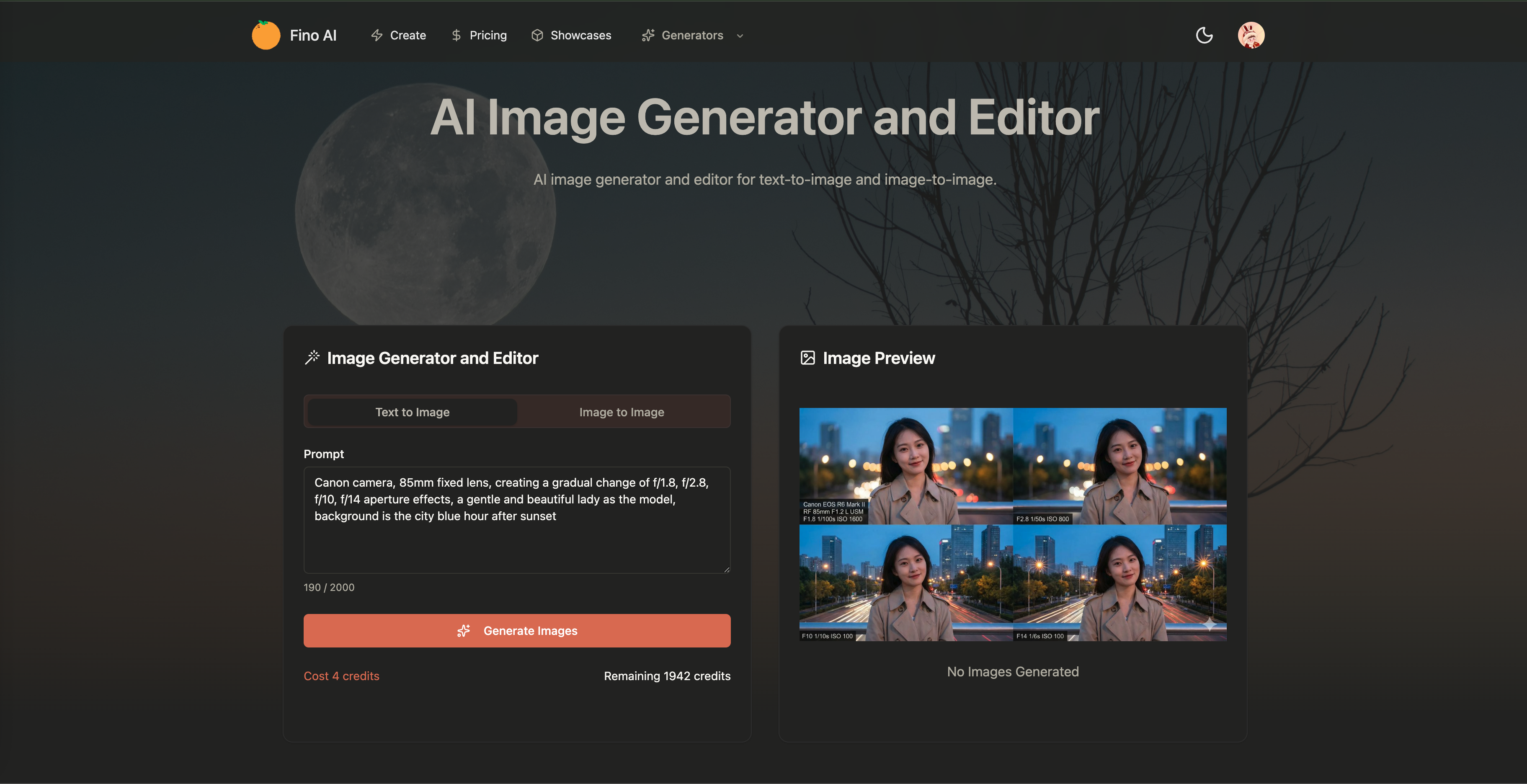Click the dollar icon beside Pricing
This screenshot has height=784, width=1527.
click(x=456, y=35)
